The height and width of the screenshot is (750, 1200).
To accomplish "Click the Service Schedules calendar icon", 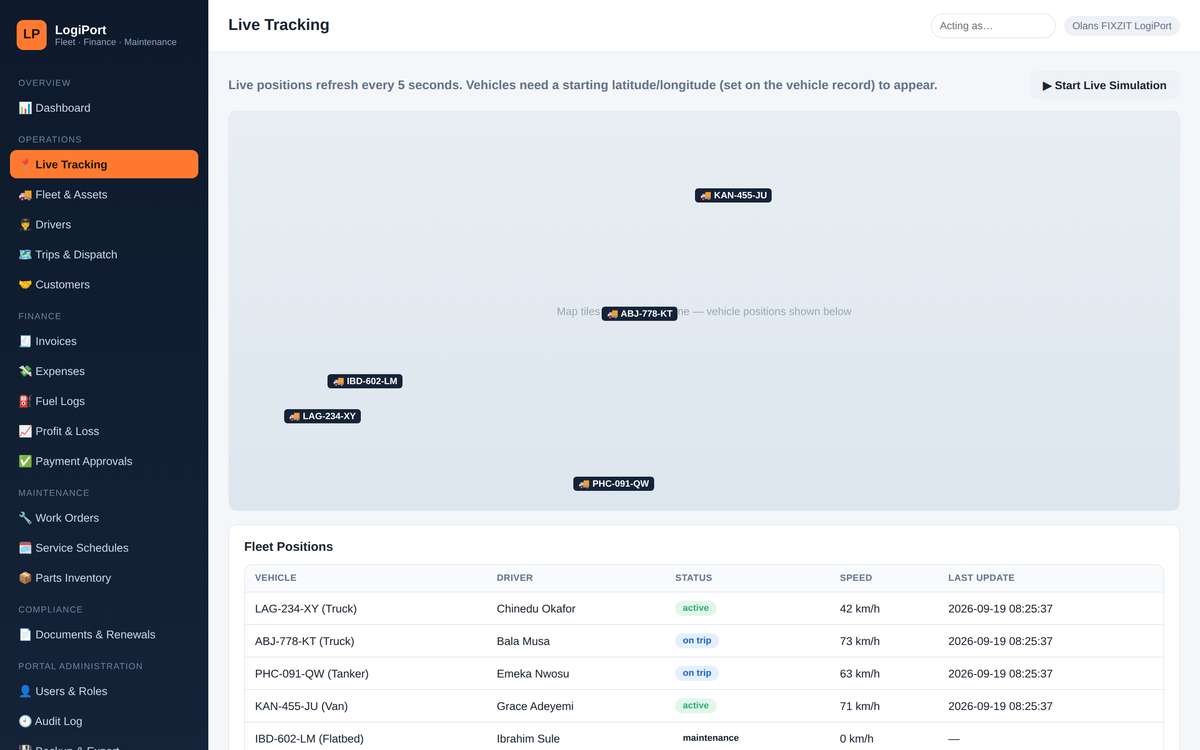I will 25,548.
